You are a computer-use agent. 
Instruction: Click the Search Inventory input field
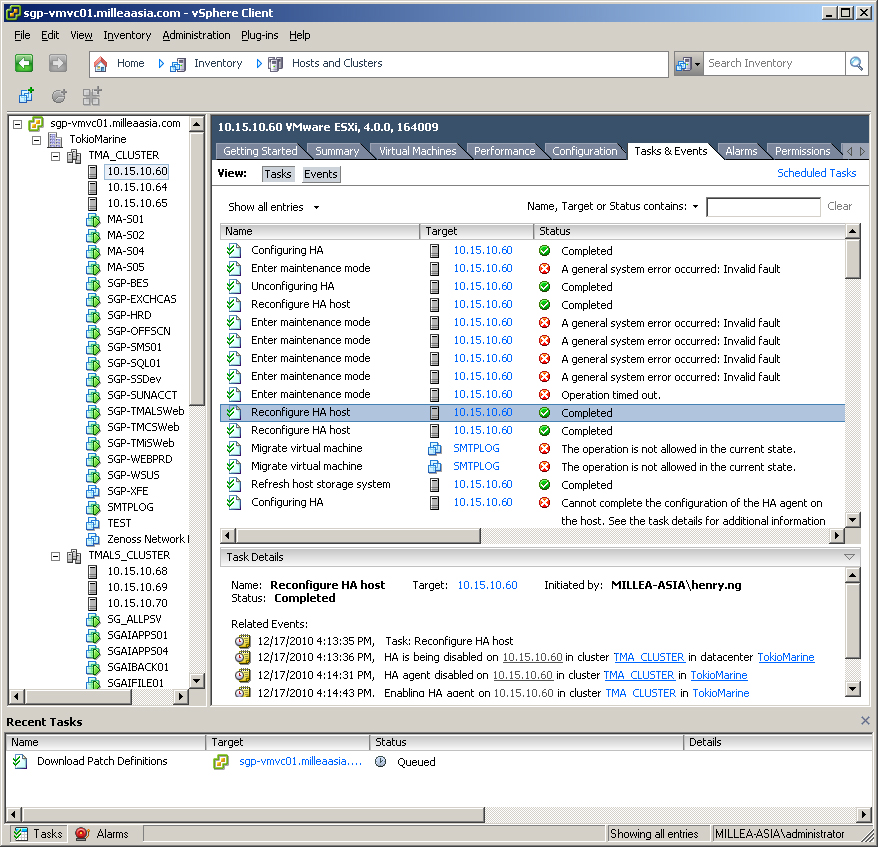pyautogui.click(x=774, y=63)
